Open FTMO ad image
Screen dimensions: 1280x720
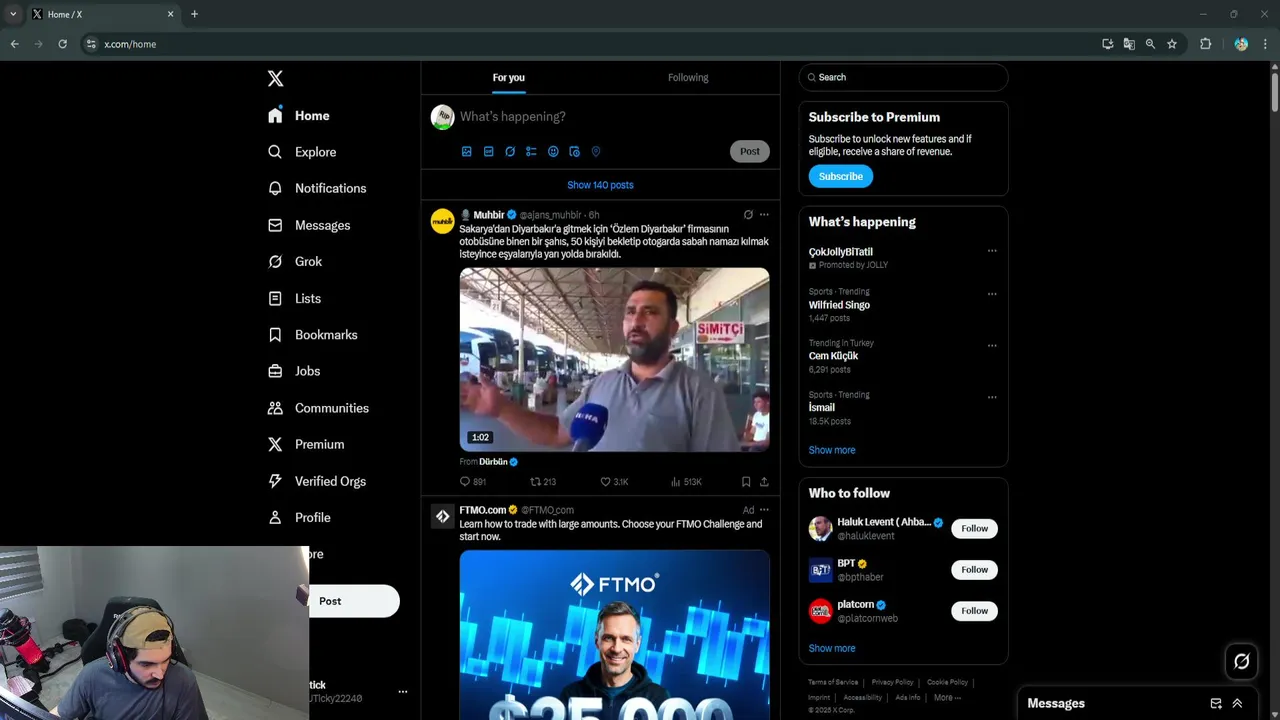click(x=614, y=635)
